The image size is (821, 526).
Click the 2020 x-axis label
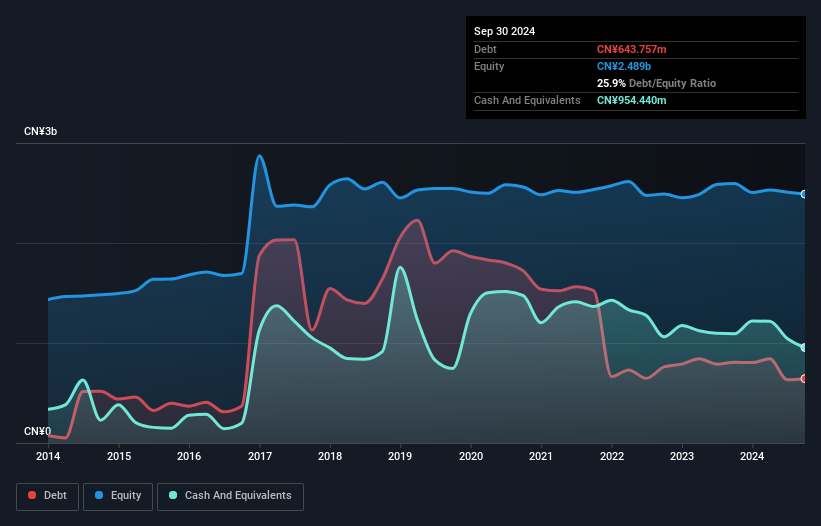[x=471, y=456]
